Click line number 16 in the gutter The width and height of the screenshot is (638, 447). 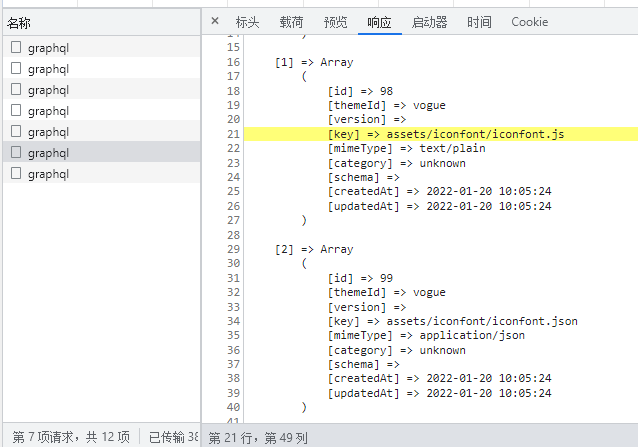tap(233, 62)
